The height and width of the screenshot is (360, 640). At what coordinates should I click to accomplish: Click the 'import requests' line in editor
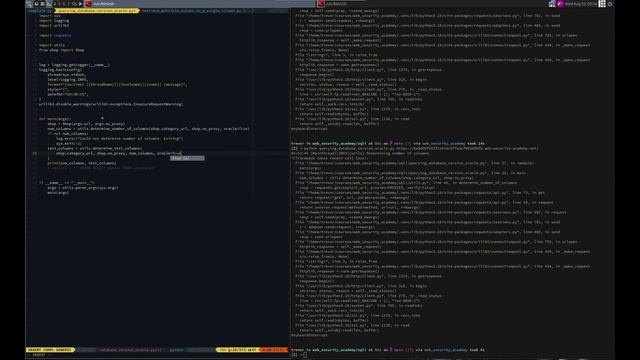55,36
